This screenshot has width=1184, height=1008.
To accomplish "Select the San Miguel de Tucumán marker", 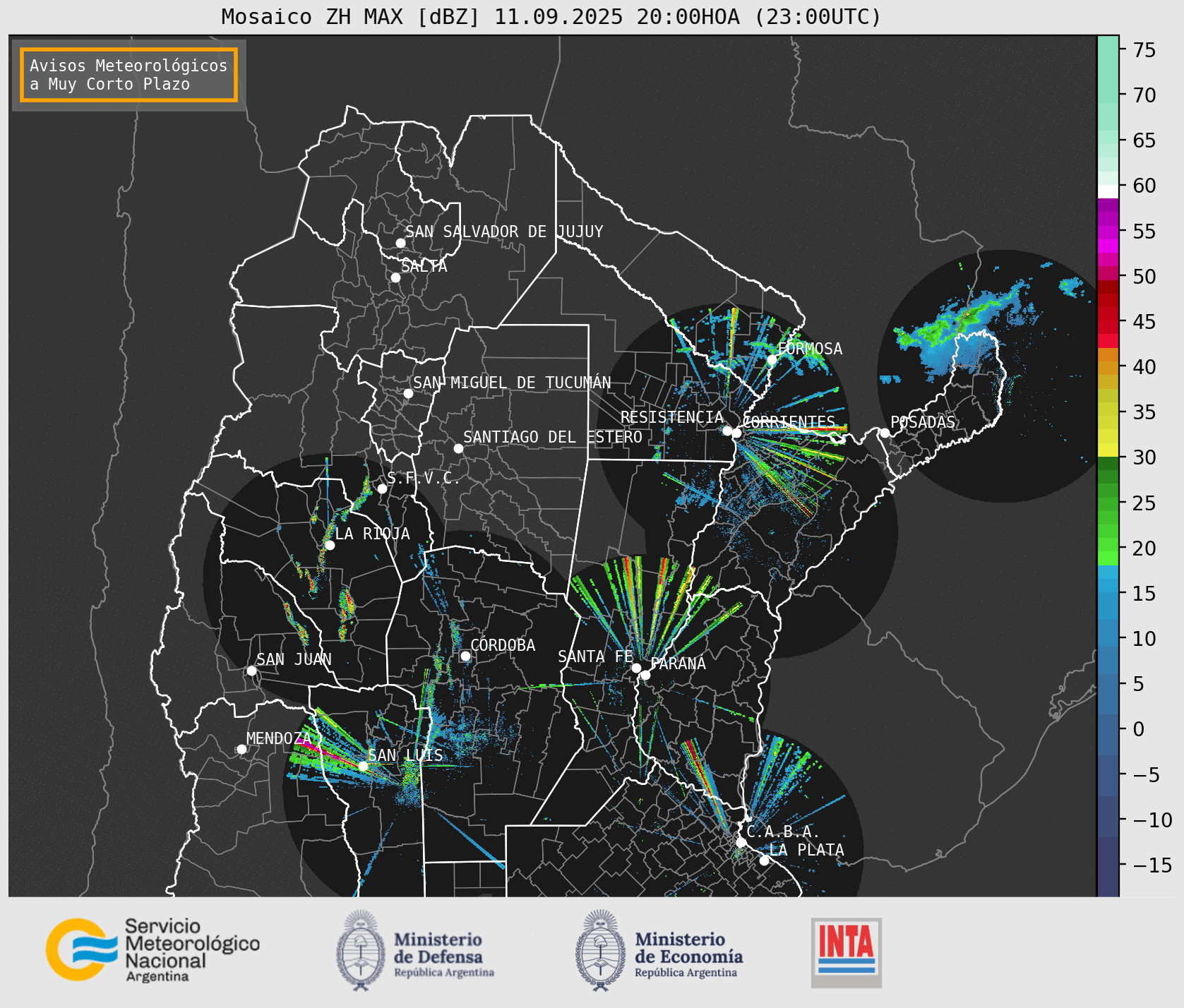I will pyautogui.click(x=408, y=393).
